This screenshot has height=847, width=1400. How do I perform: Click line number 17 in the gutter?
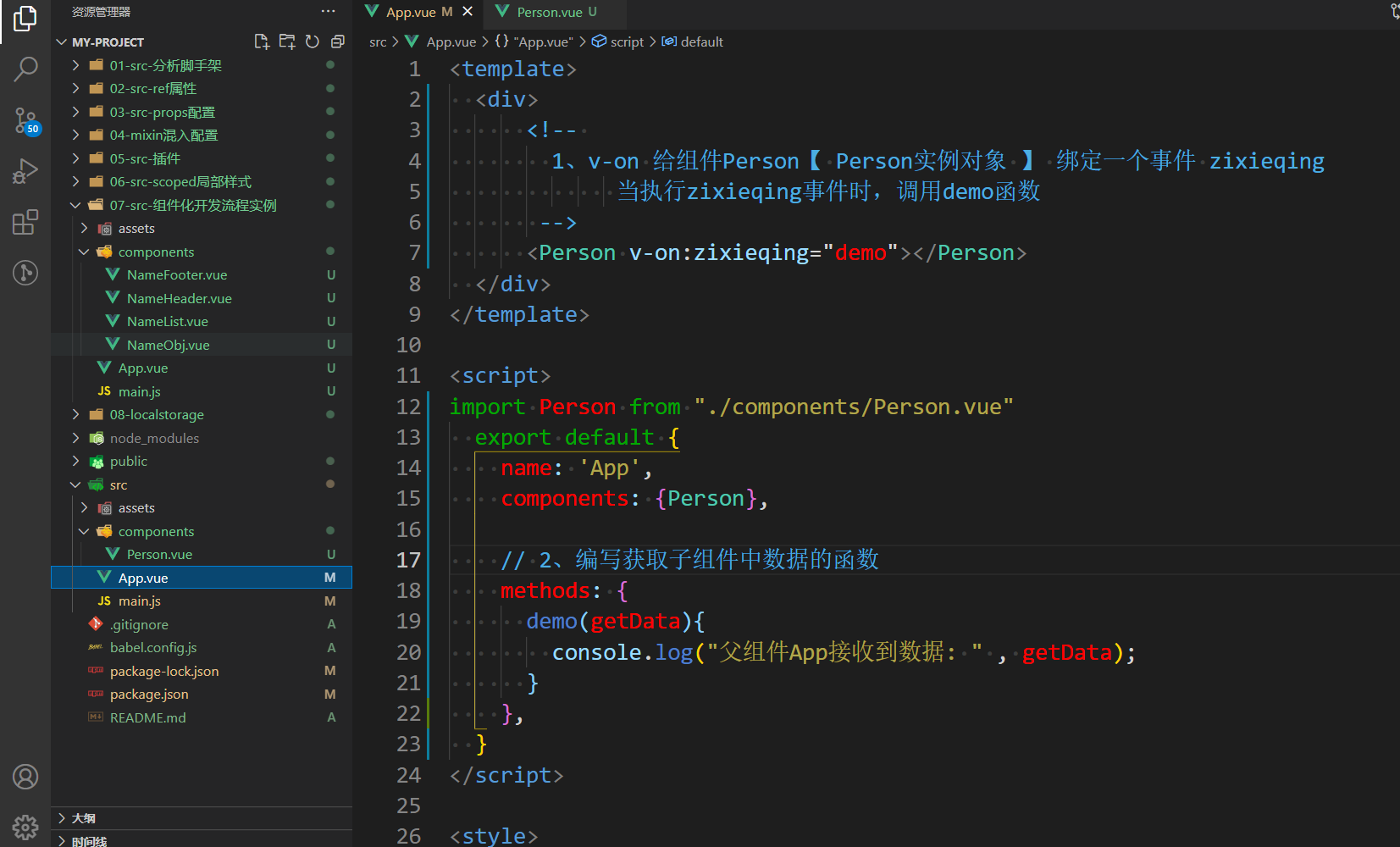pyautogui.click(x=408, y=560)
